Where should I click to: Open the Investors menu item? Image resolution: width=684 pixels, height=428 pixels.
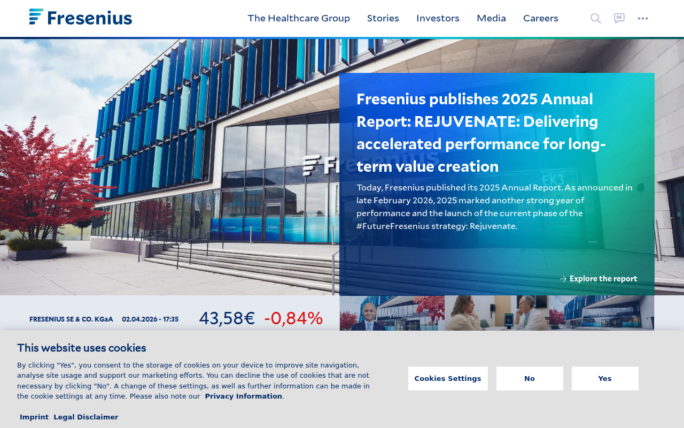pos(437,18)
